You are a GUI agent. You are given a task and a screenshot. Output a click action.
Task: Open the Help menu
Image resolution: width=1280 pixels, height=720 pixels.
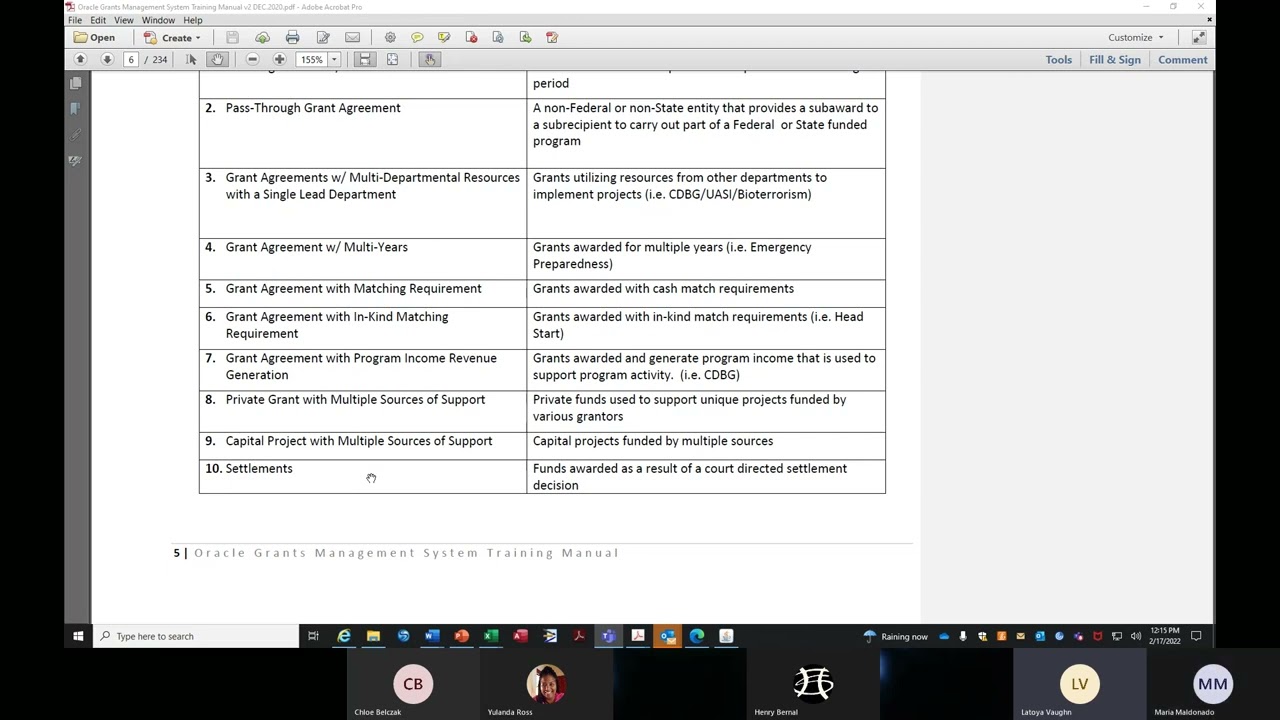192,20
